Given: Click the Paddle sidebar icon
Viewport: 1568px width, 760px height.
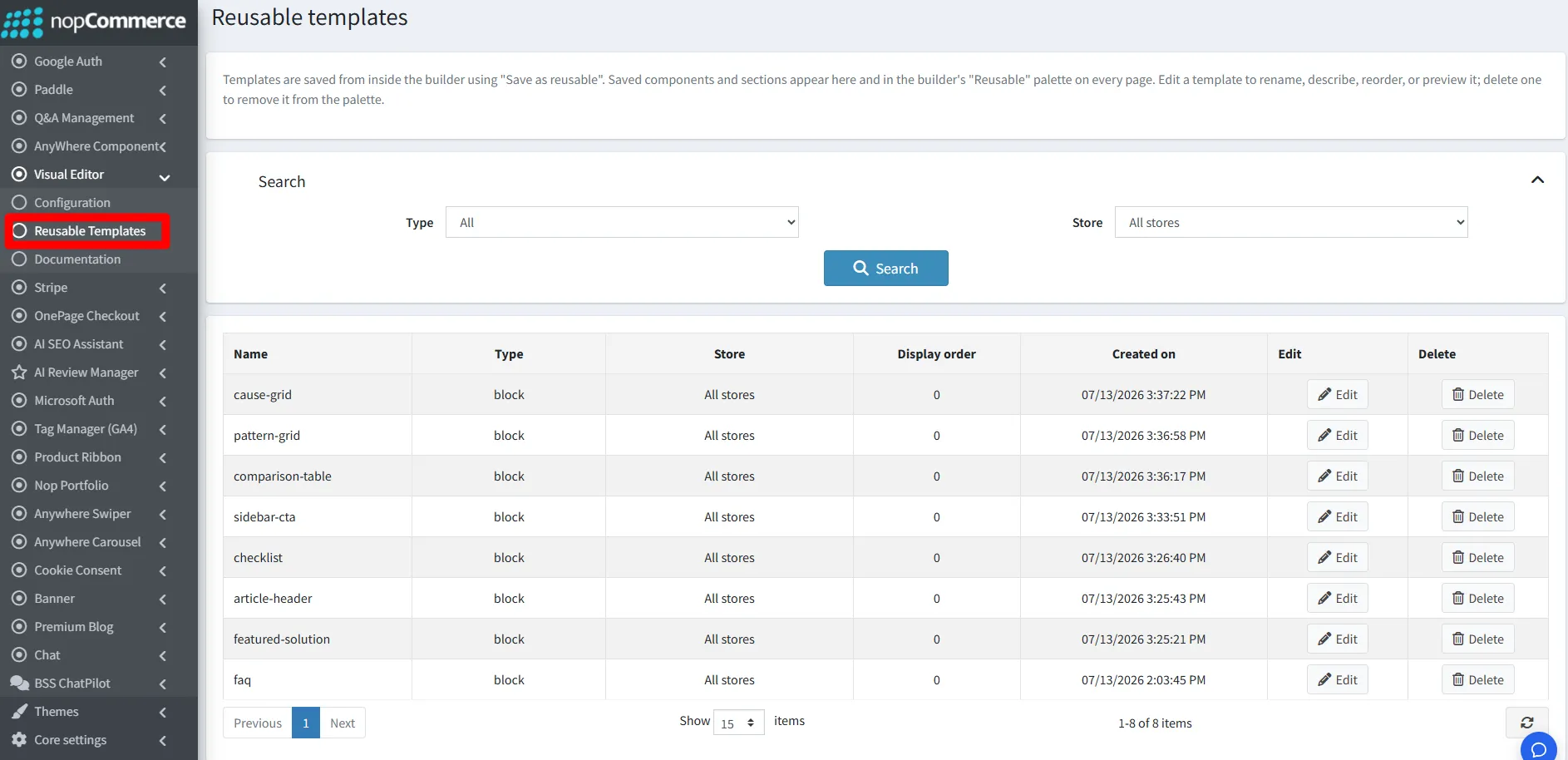Looking at the screenshot, I should tap(19, 89).
